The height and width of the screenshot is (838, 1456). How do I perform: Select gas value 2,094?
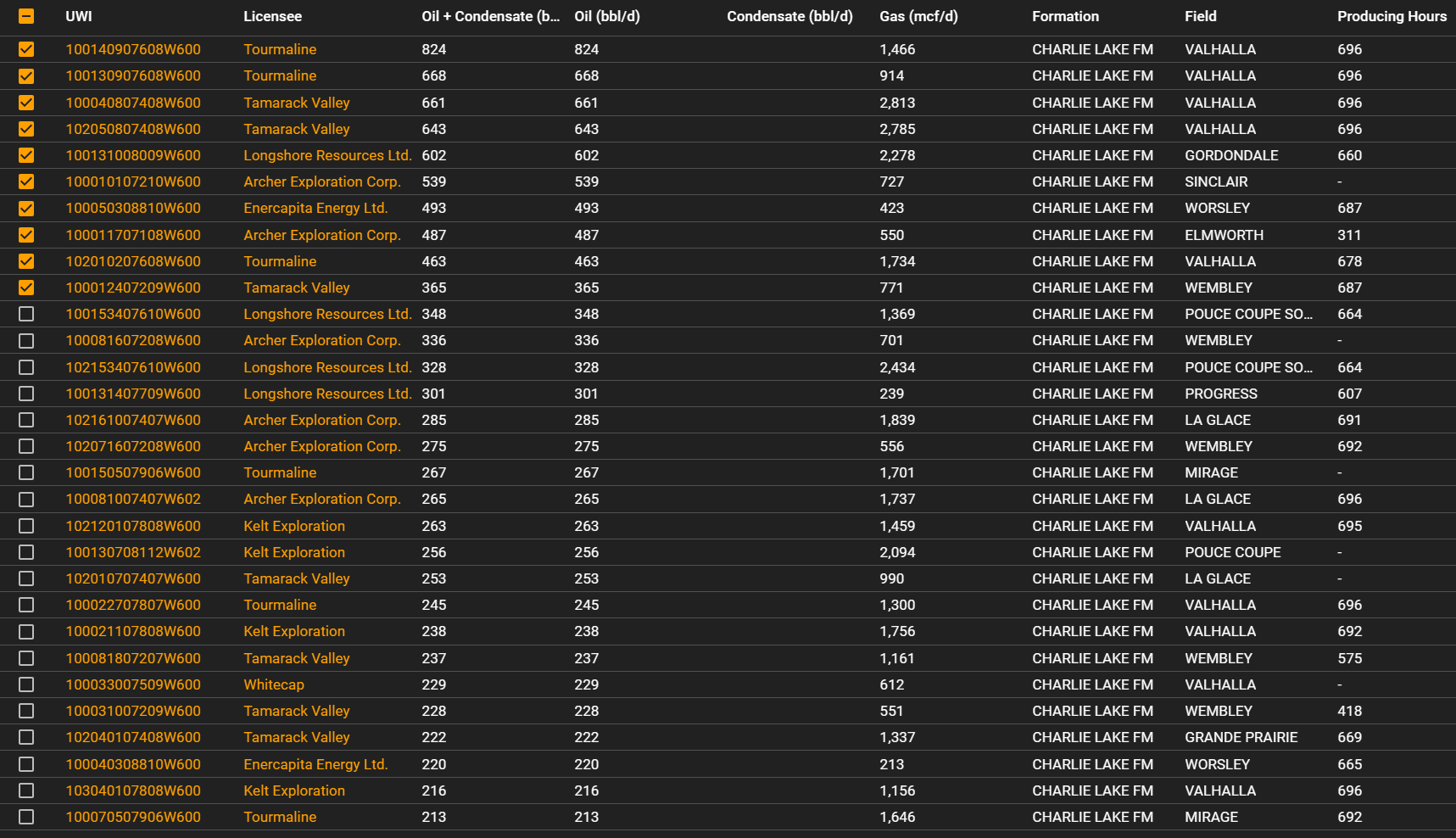[x=897, y=552]
